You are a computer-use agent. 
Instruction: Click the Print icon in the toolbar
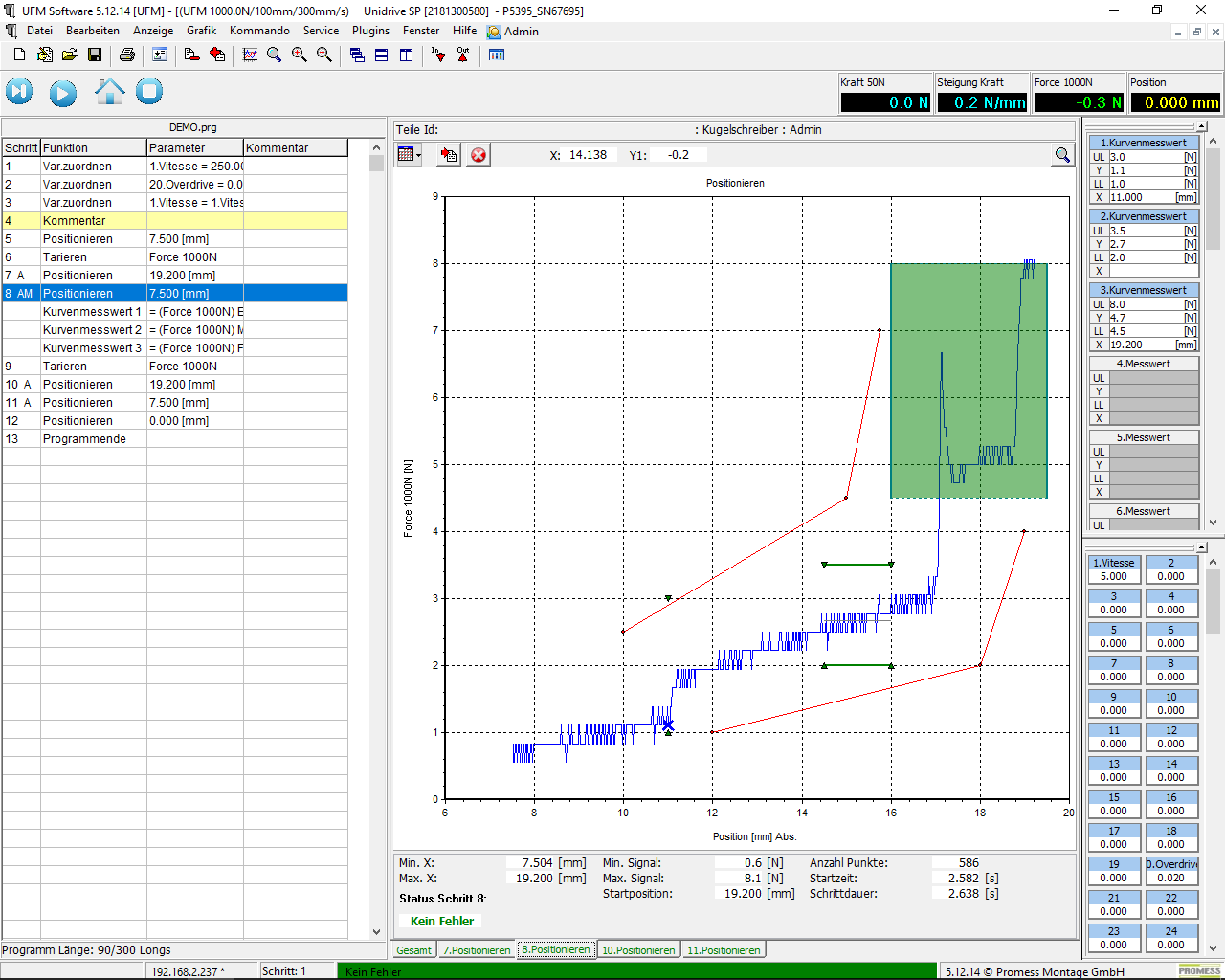126,56
